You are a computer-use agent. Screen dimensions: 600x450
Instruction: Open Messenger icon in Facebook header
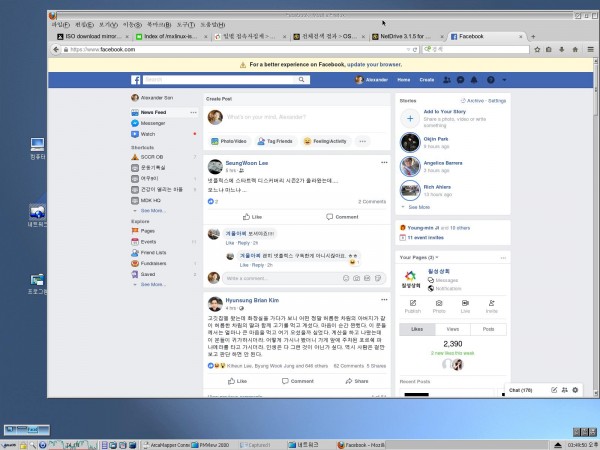tap(460, 80)
